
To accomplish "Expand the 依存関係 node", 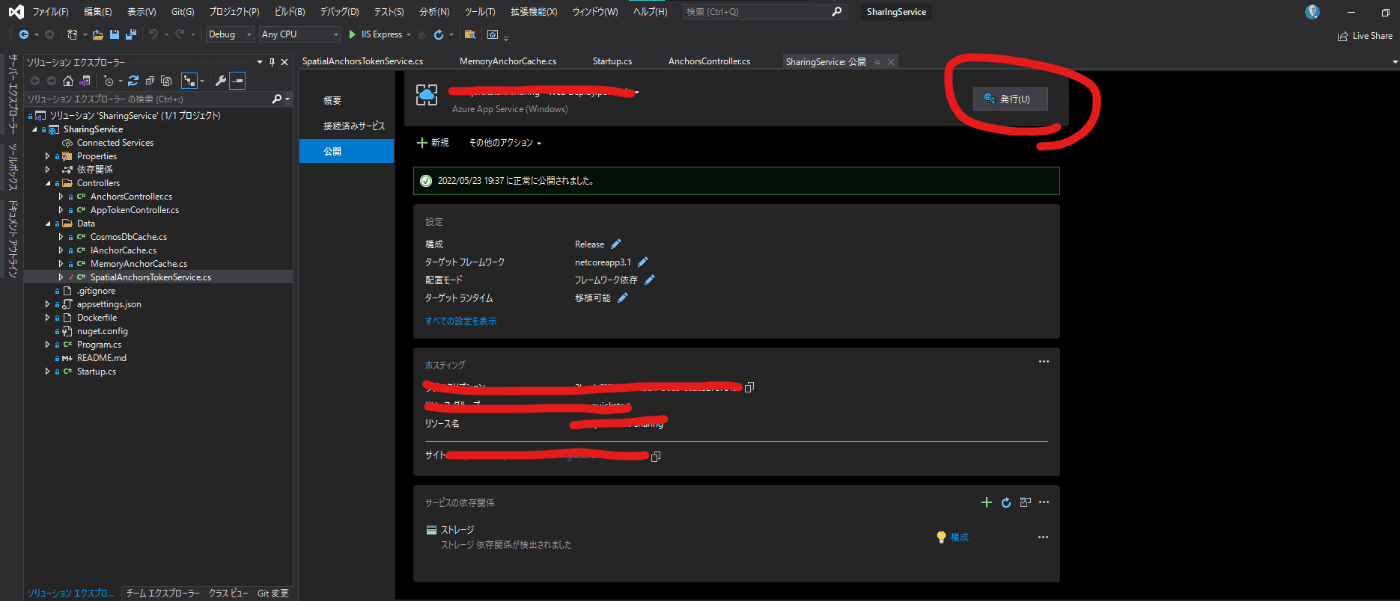I will [47, 169].
